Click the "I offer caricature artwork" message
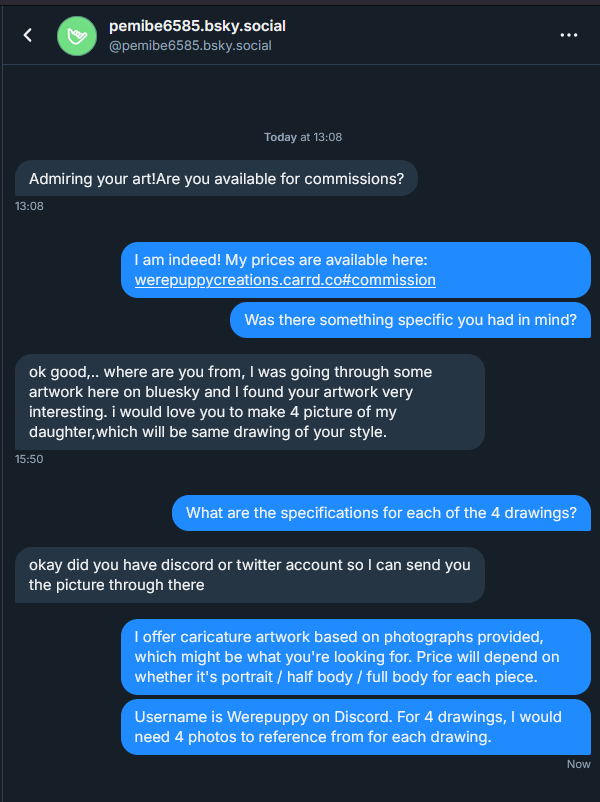This screenshot has height=802, width=600. [356, 656]
